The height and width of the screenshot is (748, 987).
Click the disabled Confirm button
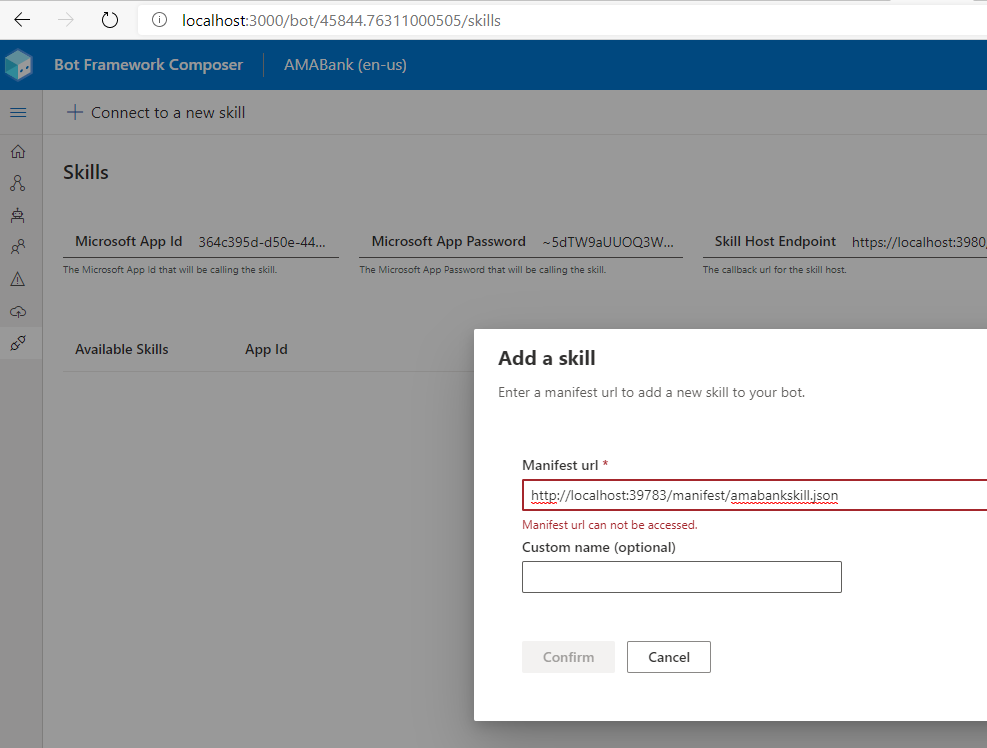[568, 657]
